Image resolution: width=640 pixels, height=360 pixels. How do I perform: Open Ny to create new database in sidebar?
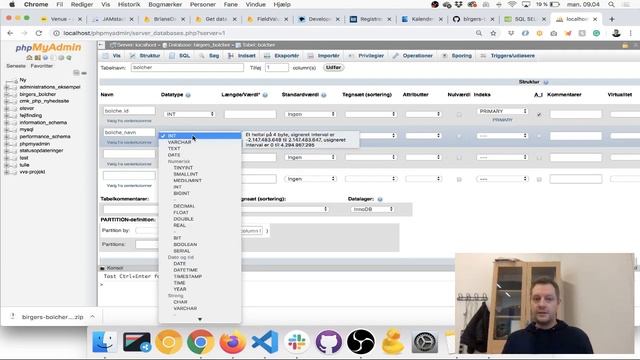pyautogui.click(x=23, y=80)
